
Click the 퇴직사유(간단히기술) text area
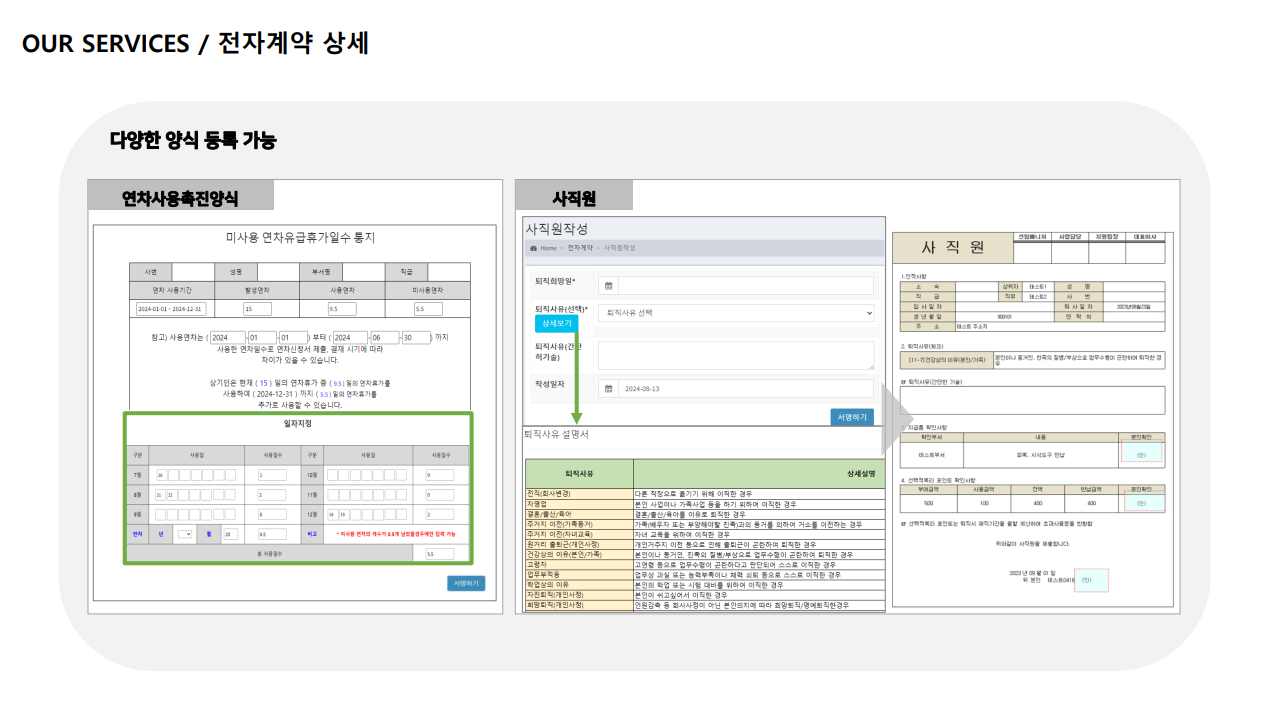736,355
